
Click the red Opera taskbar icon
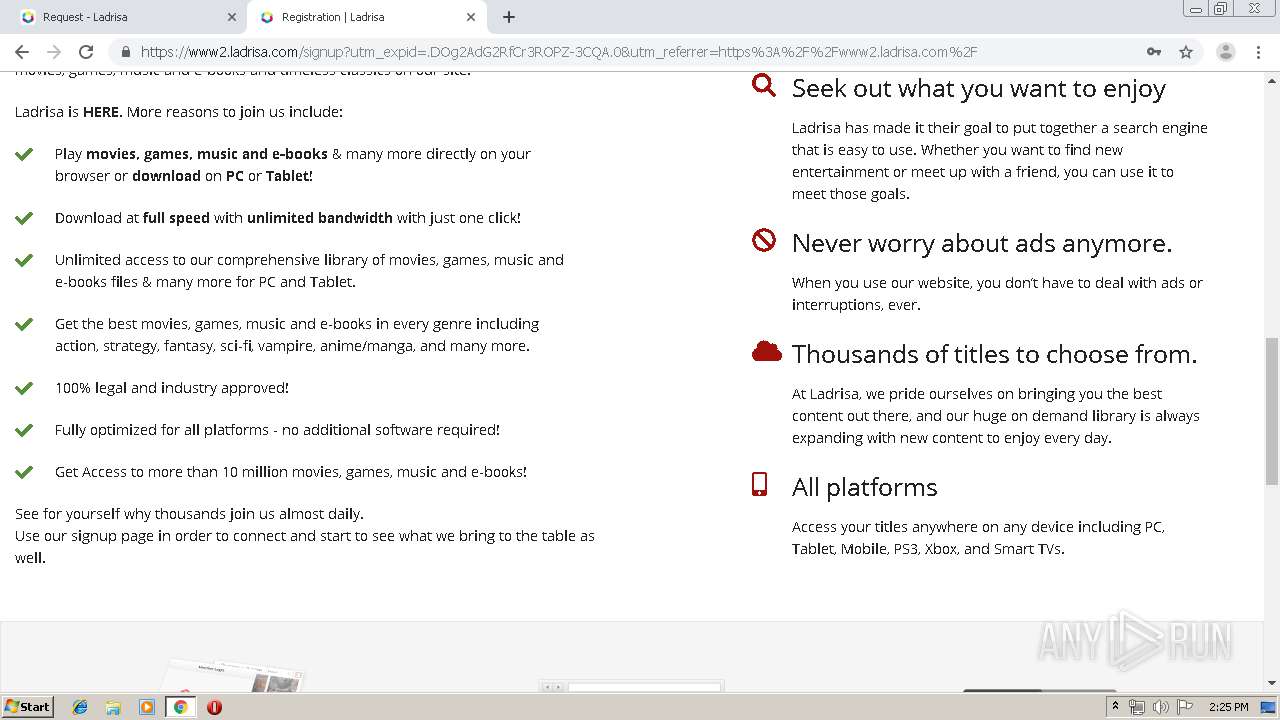(214, 707)
